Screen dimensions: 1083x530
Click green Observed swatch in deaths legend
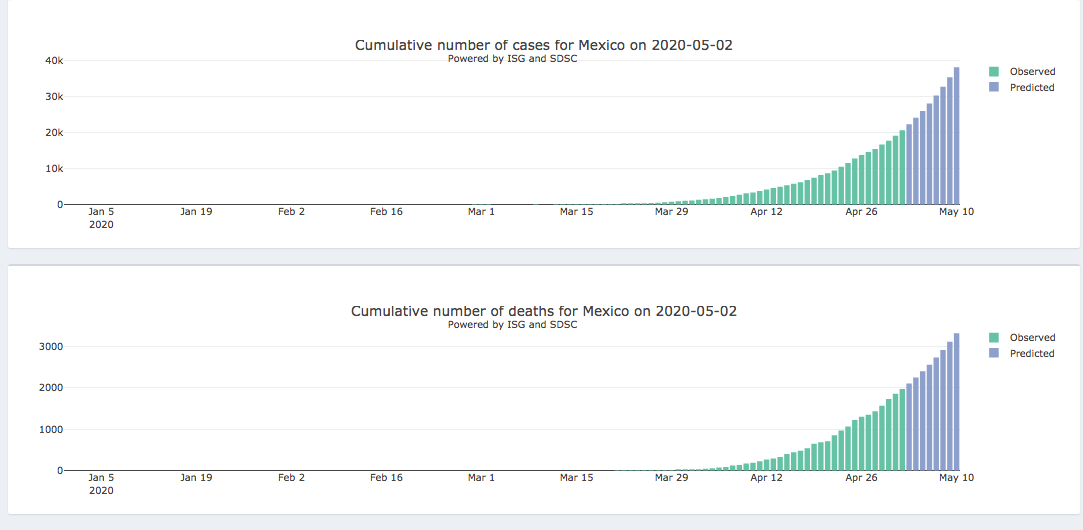click(x=994, y=338)
